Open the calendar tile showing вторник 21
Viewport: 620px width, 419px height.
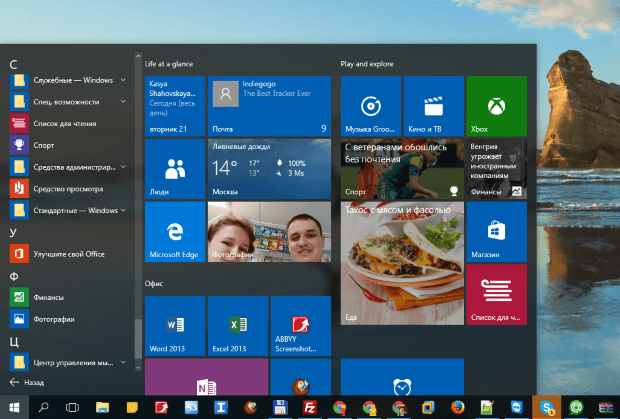click(175, 106)
